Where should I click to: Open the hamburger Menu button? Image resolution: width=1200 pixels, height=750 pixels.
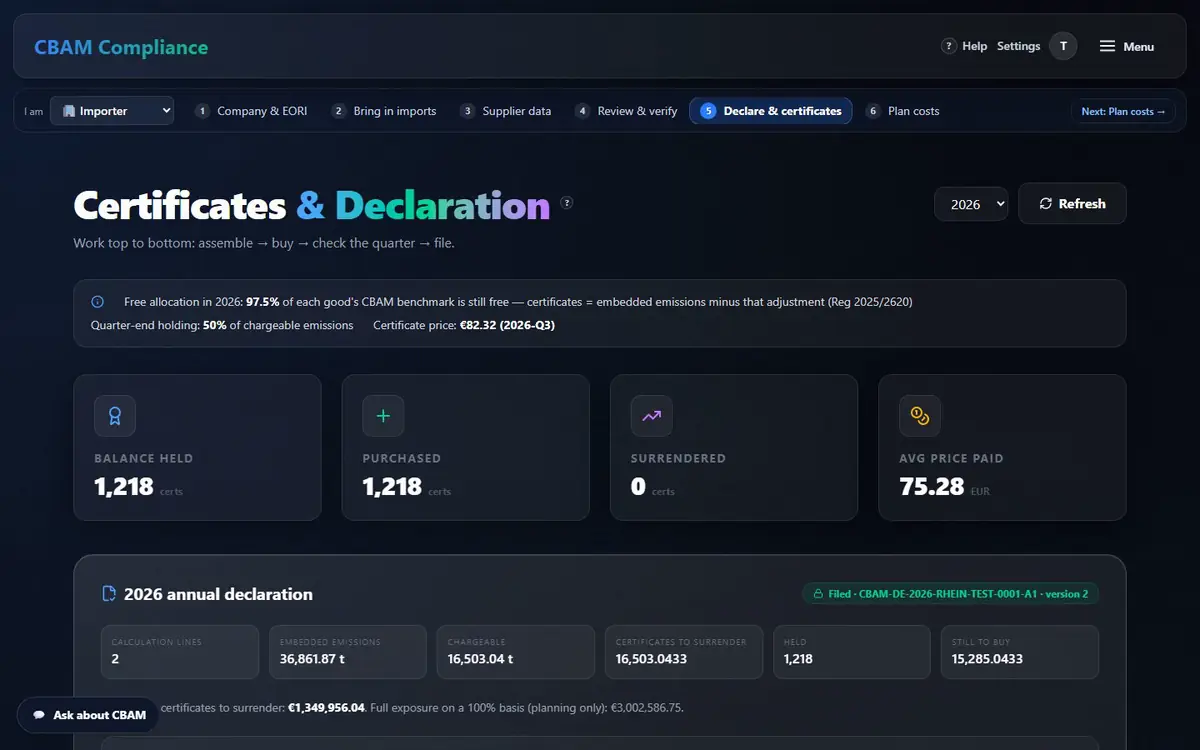pos(1127,46)
